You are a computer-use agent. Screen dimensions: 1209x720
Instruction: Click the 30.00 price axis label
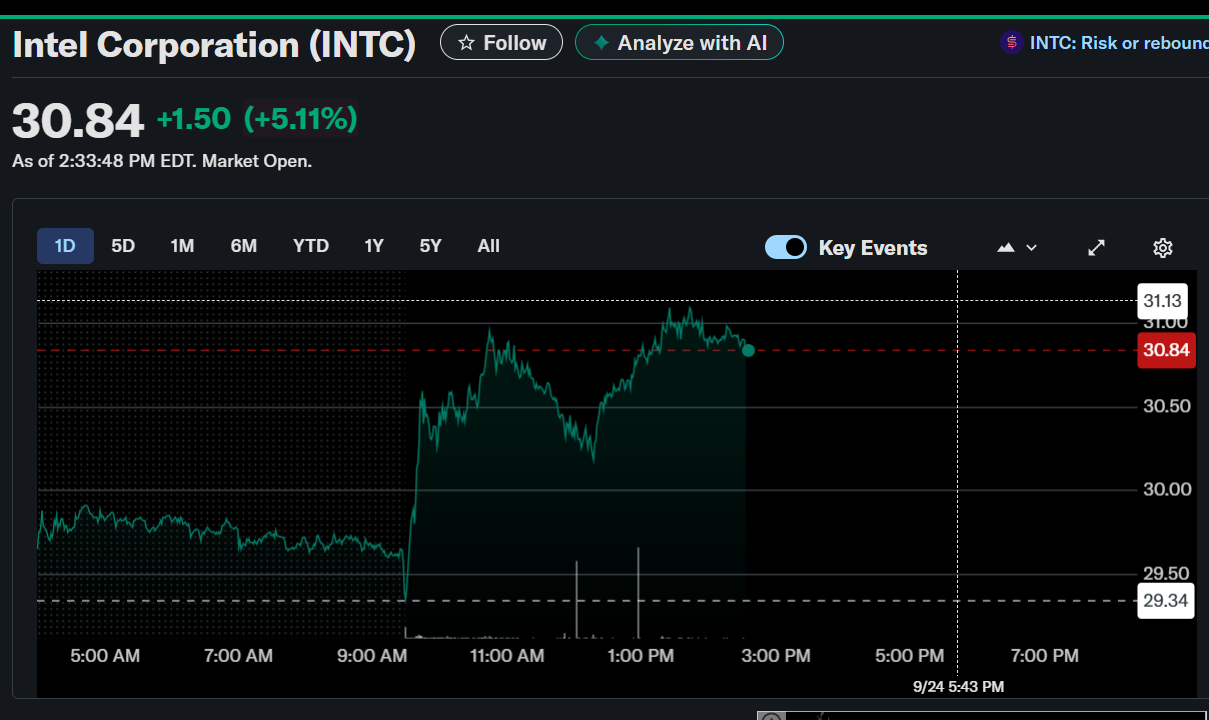[1166, 489]
